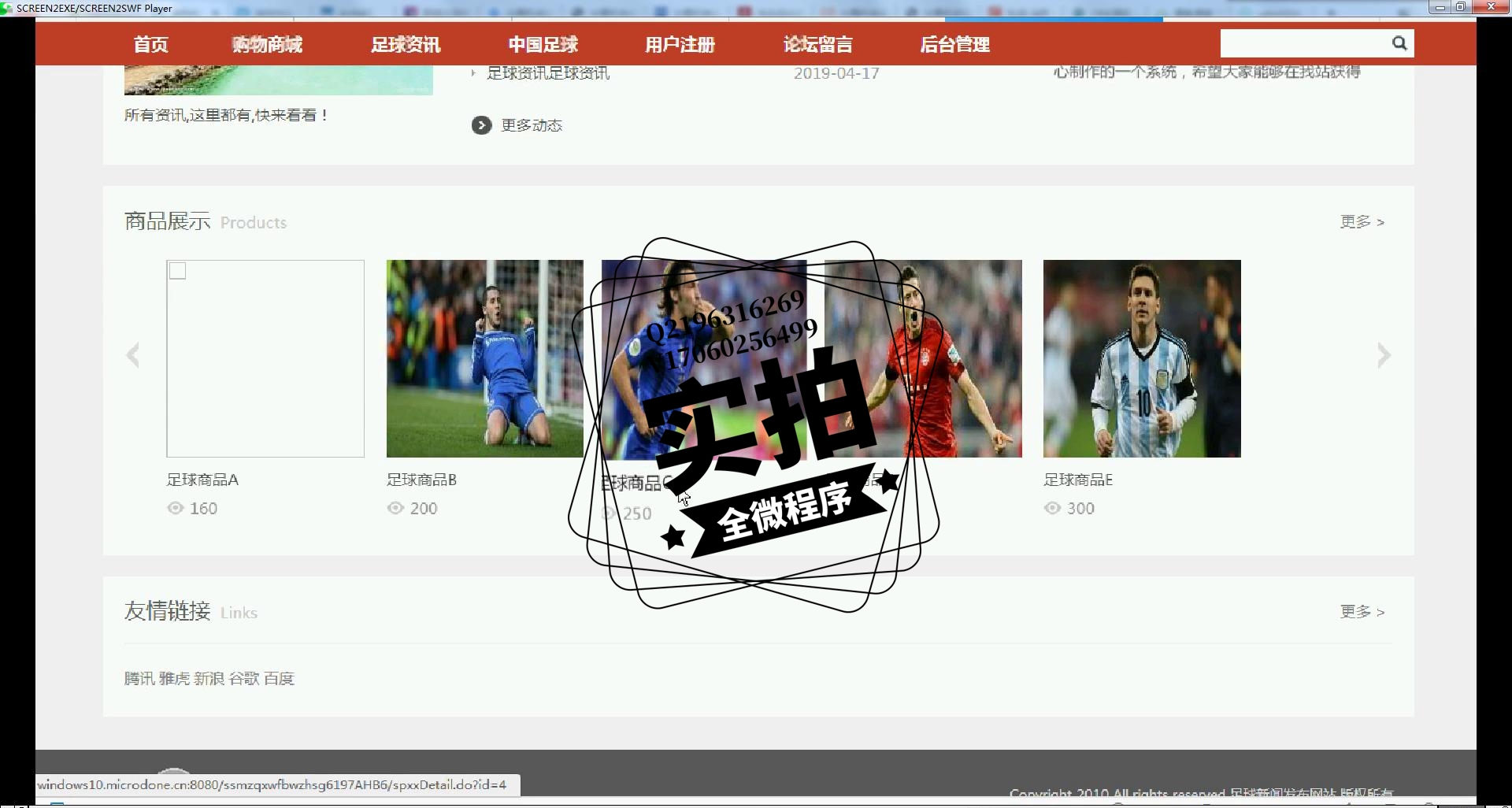The height and width of the screenshot is (808, 1512).
Task: Click the news date 2019-04-17
Action: [x=836, y=73]
